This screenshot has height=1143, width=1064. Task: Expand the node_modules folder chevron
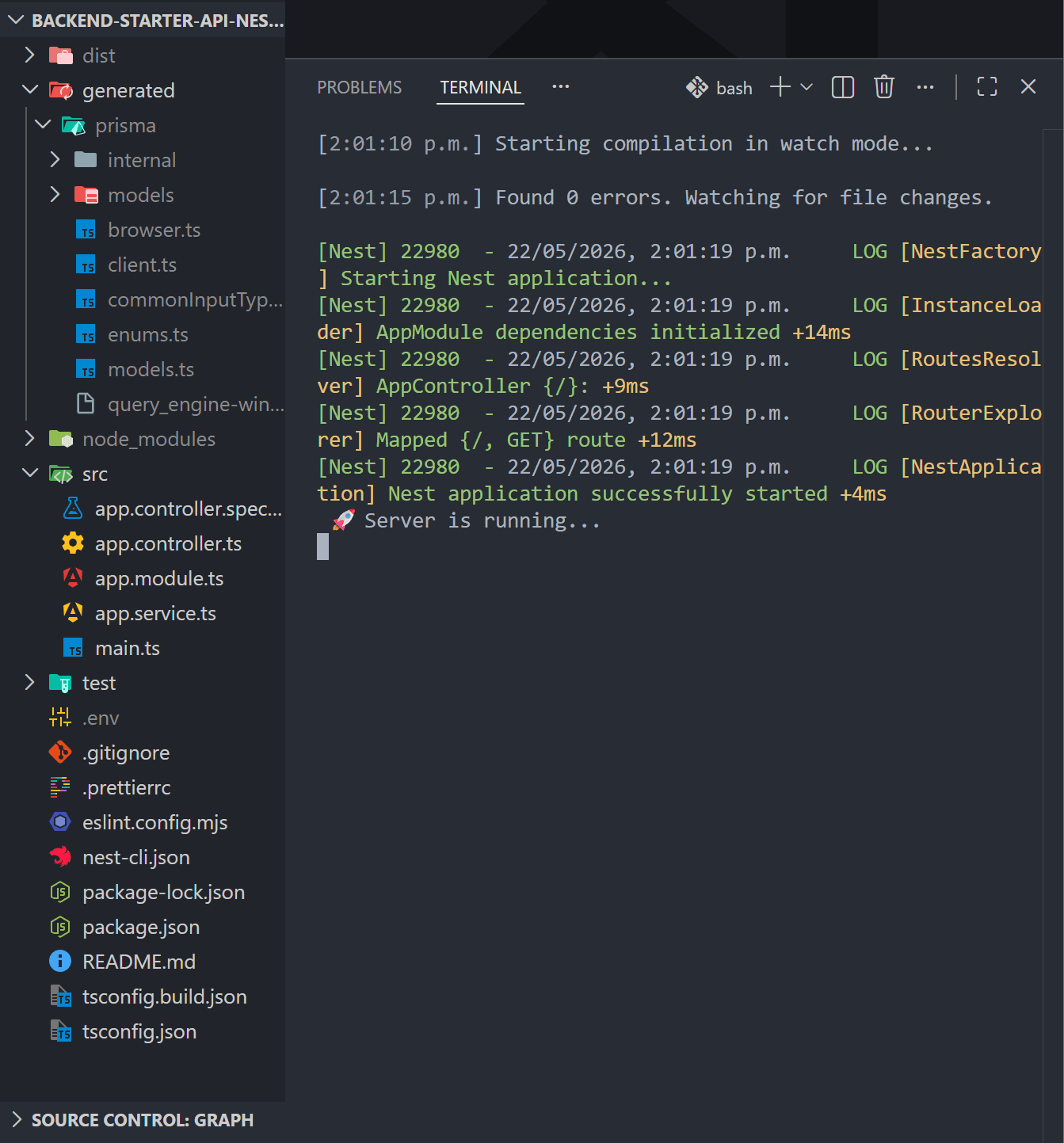[30, 438]
